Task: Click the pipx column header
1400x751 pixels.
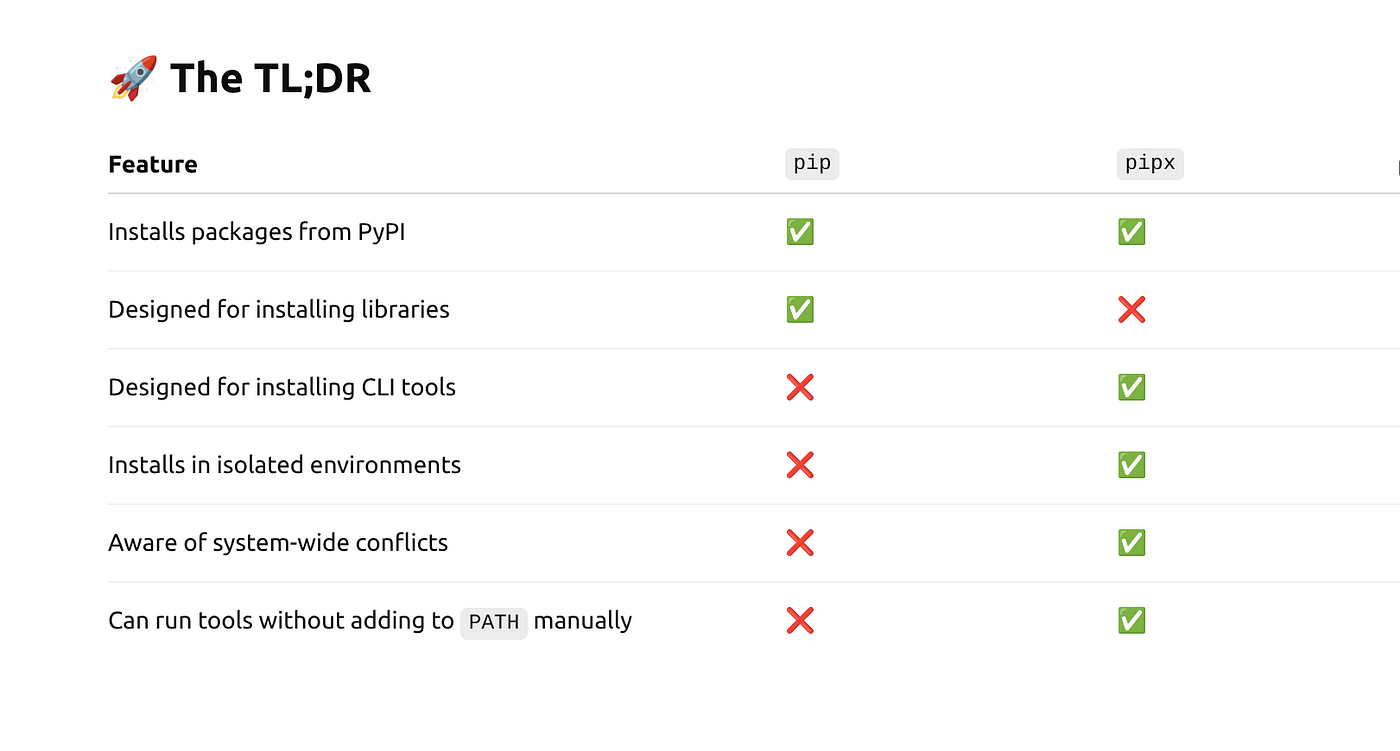Action: [1150, 164]
